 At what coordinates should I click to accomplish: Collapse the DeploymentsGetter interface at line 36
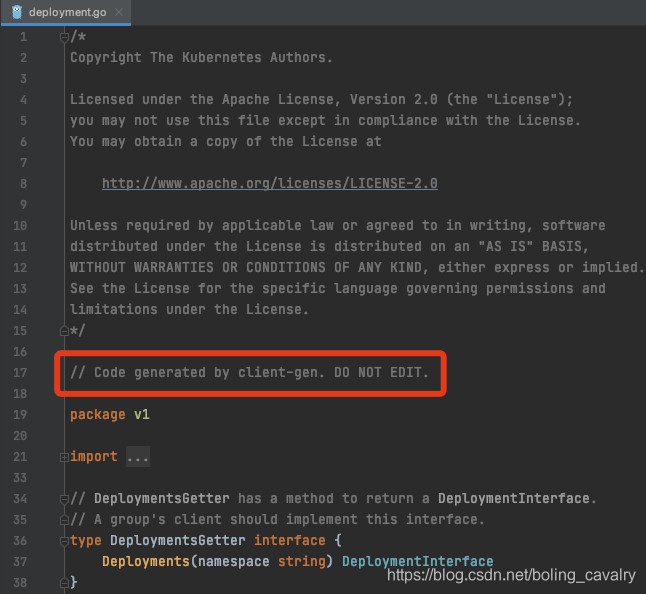[x=64, y=541]
